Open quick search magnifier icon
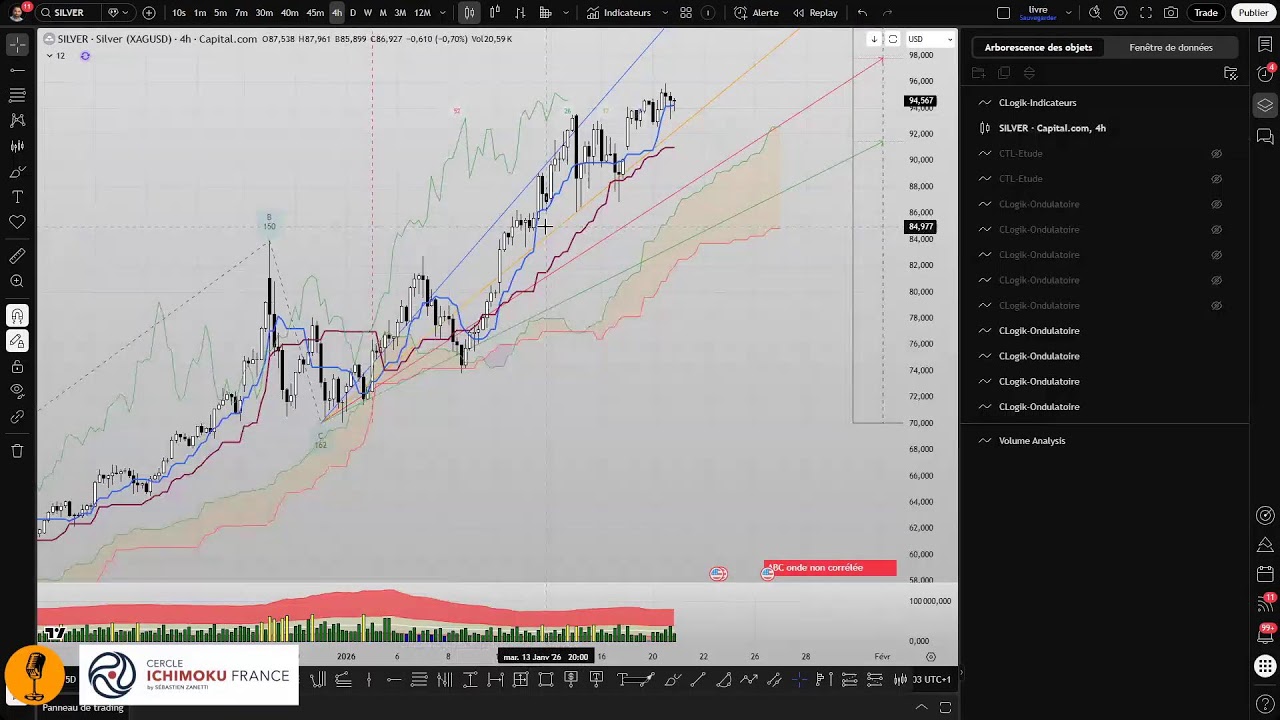The width and height of the screenshot is (1280, 720). 1095,13
